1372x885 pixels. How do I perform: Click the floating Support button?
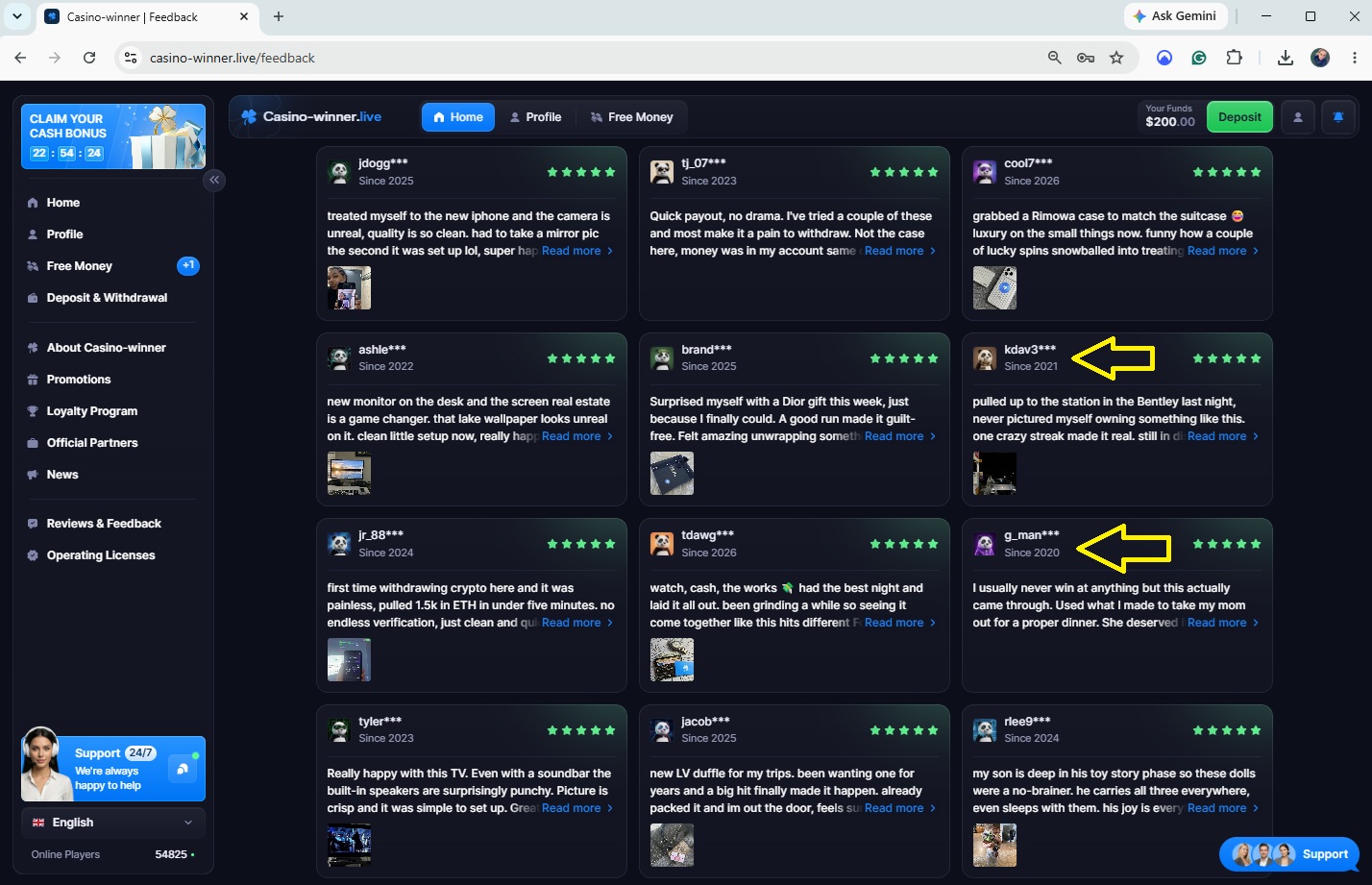[x=1290, y=854]
